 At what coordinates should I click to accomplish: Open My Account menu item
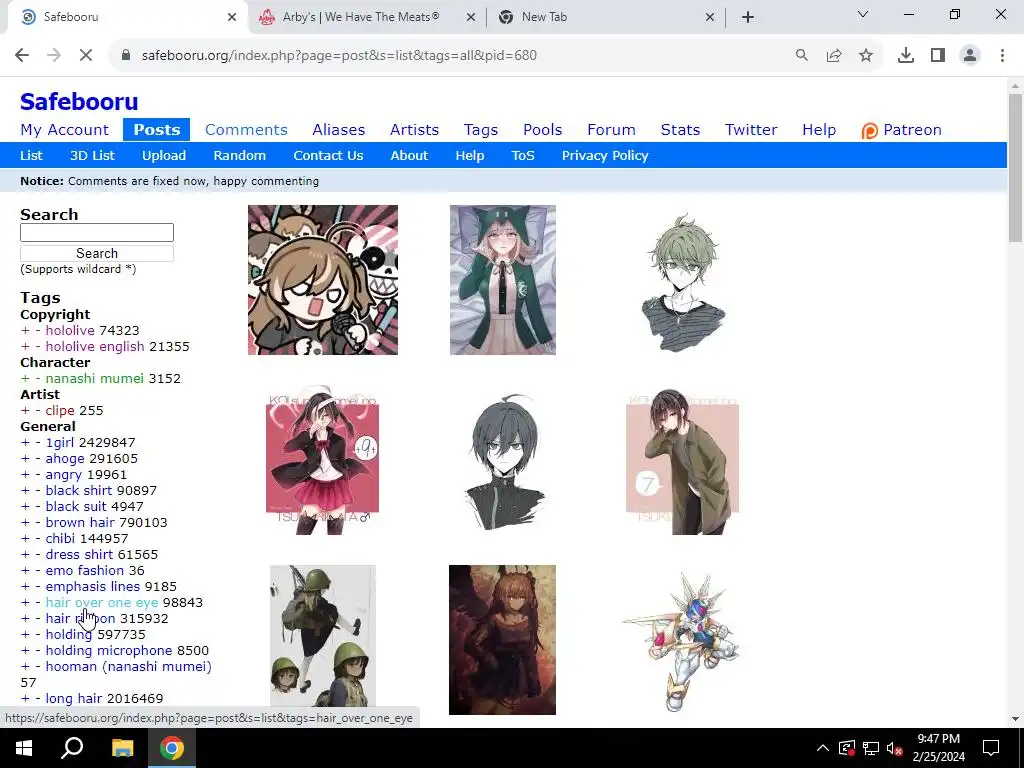(x=64, y=130)
